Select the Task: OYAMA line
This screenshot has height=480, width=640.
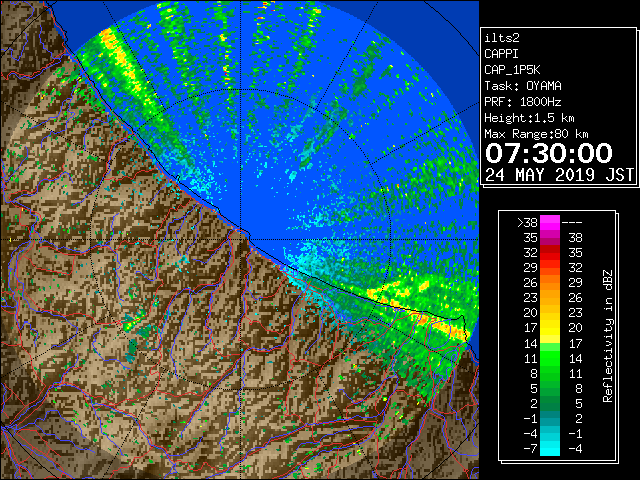[523, 86]
